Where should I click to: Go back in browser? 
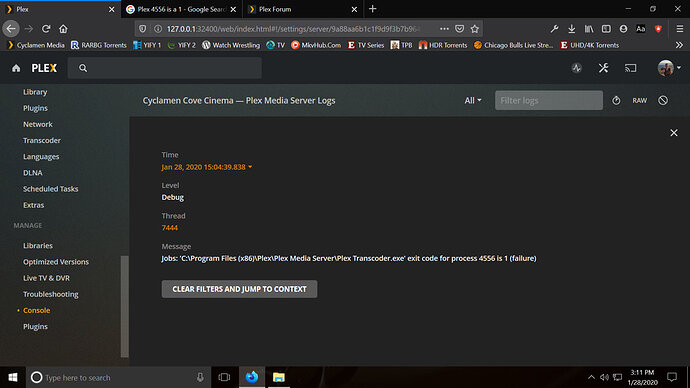(x=11, y=29)
